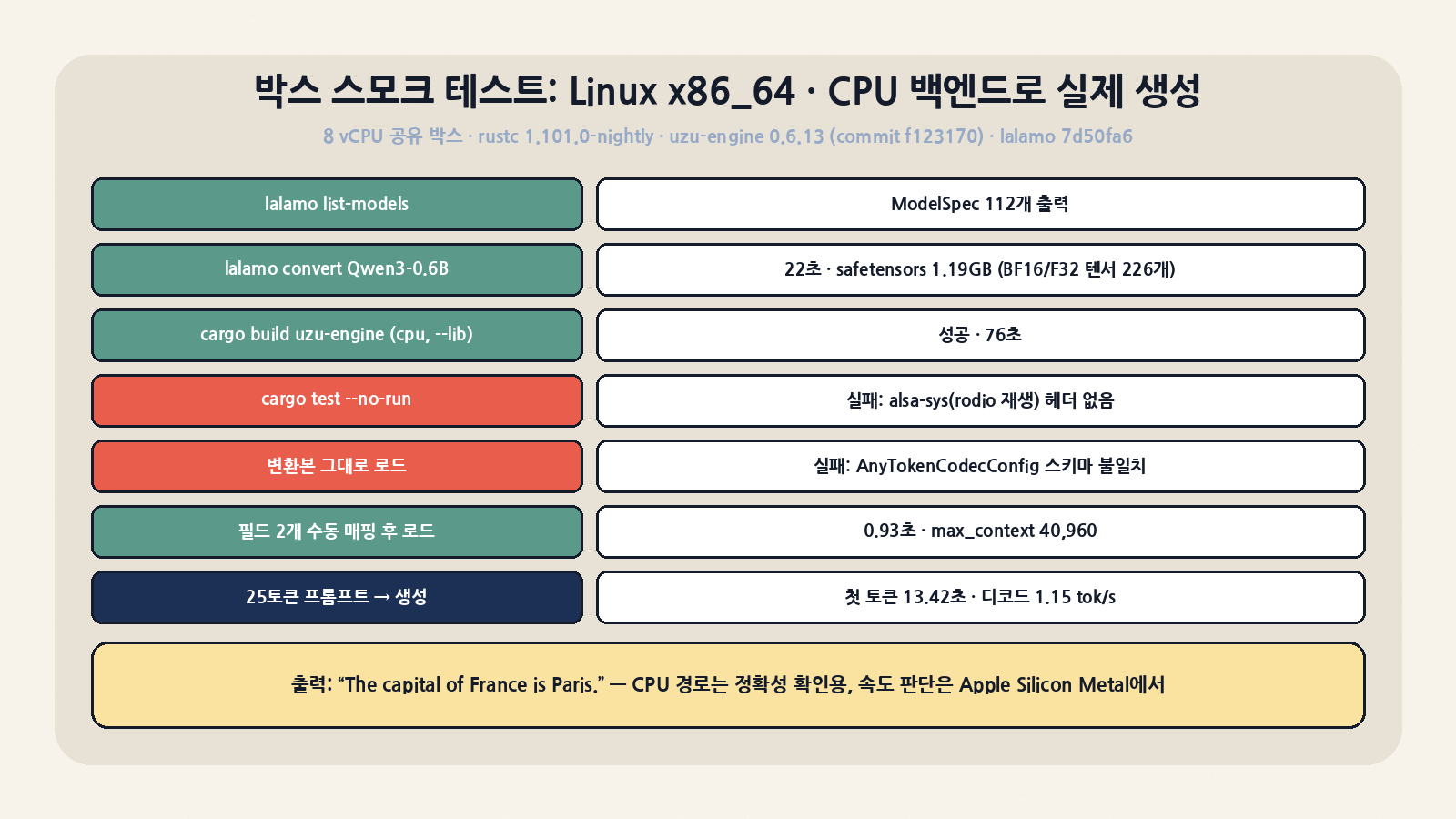
Task: Select the 'lalamo list-models' step box
Action: click(337, 204)
